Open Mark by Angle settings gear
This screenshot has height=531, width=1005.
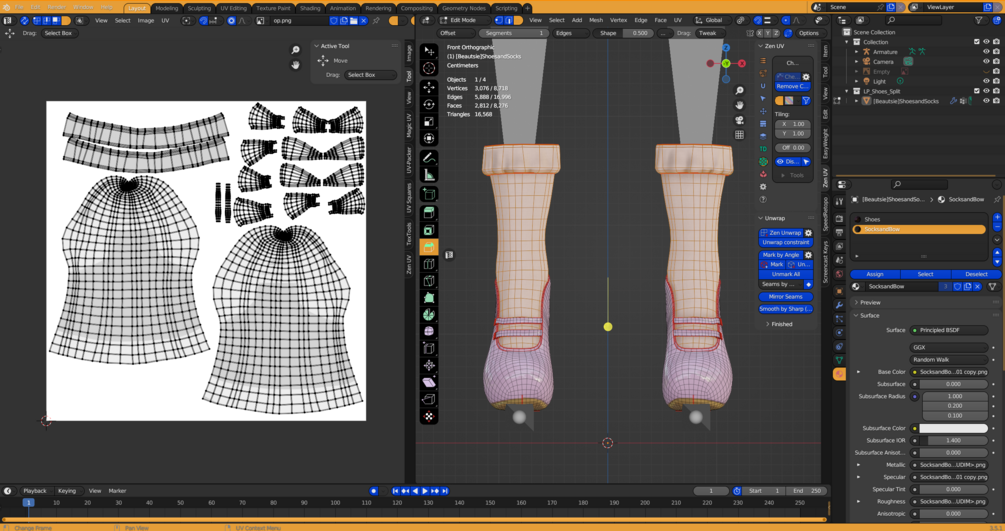click(808, 255)
